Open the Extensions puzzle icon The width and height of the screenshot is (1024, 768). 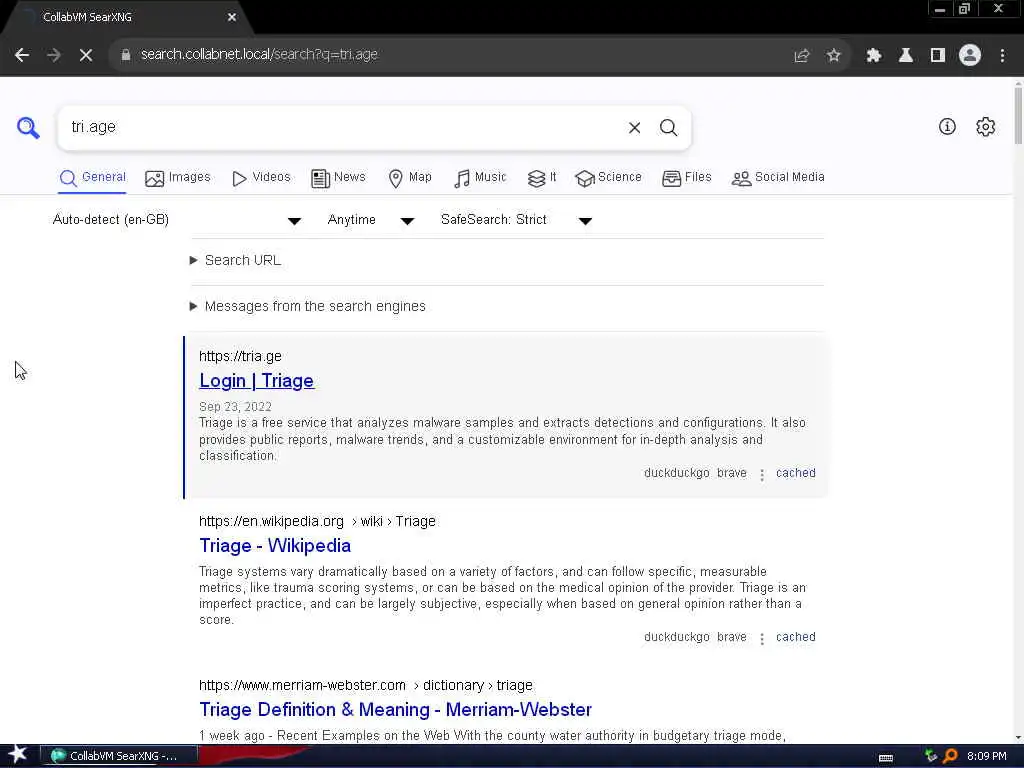874,56
